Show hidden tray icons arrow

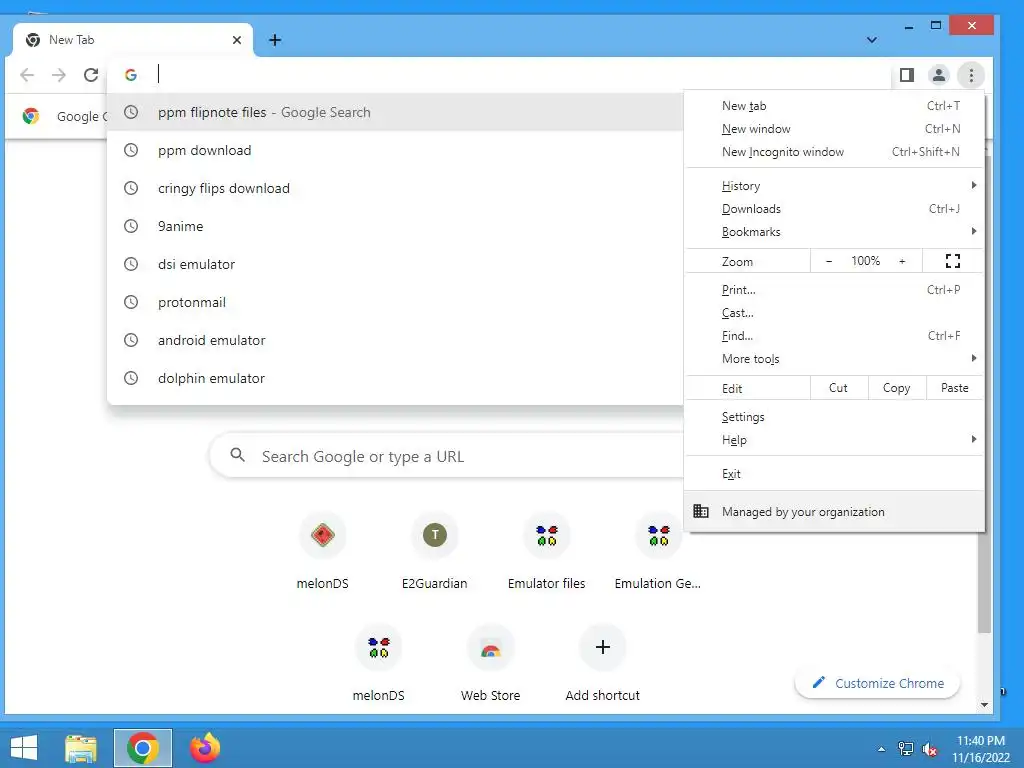(882, 749)
